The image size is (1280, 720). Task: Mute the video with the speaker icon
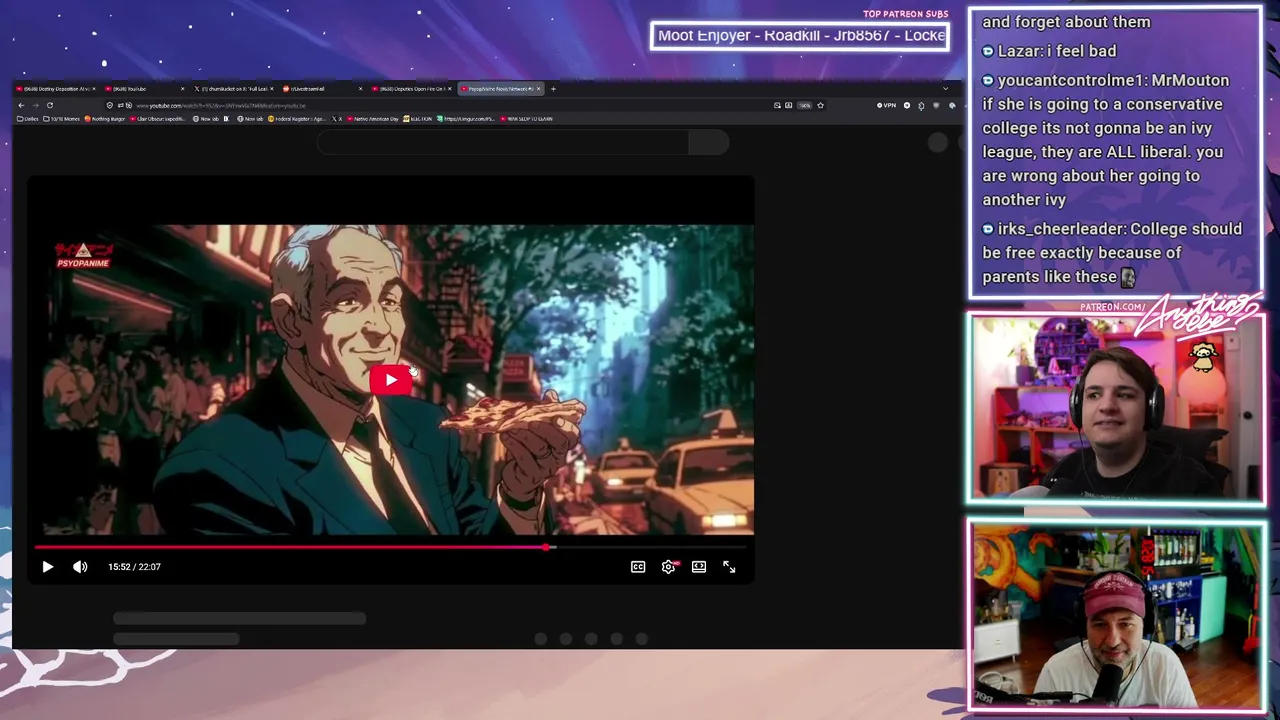(80, 567)
